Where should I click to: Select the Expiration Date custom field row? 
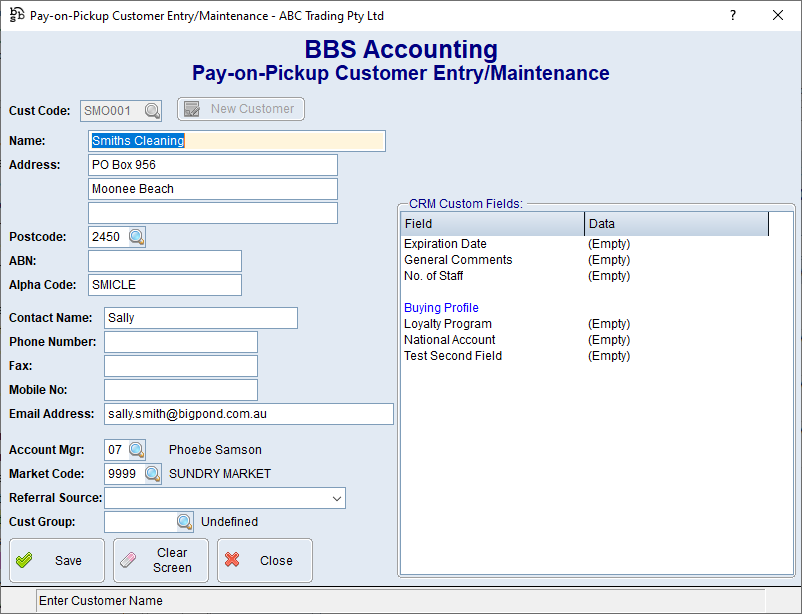click(445, 244)
